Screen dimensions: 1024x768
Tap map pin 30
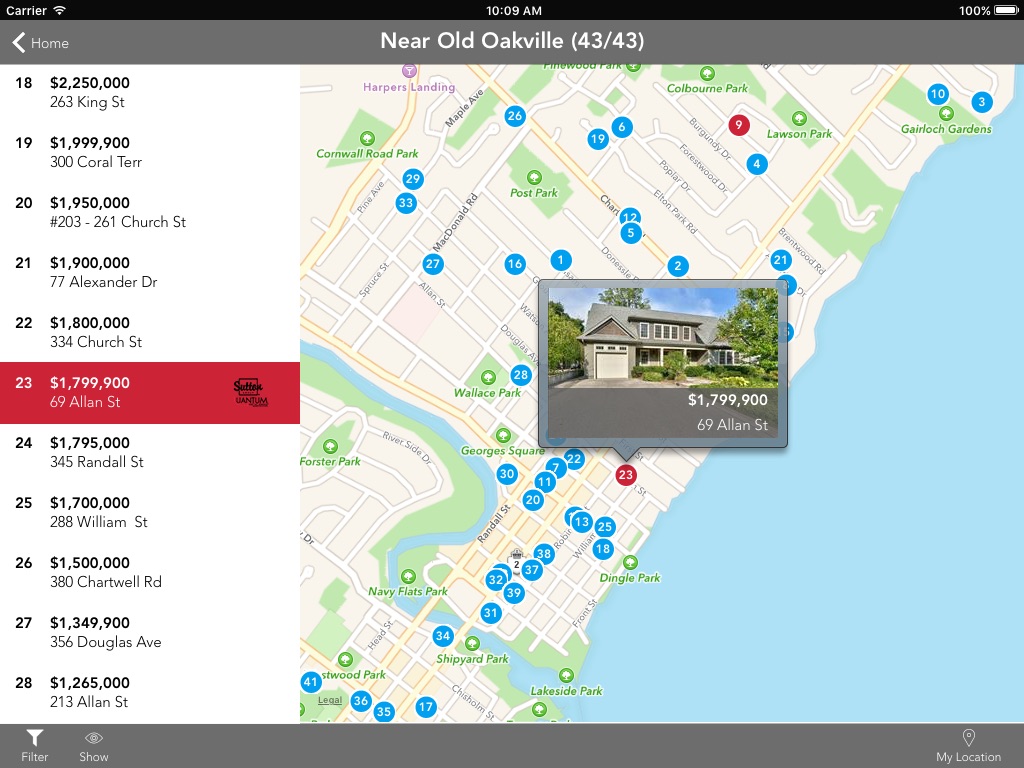click(x=507, y=474)
